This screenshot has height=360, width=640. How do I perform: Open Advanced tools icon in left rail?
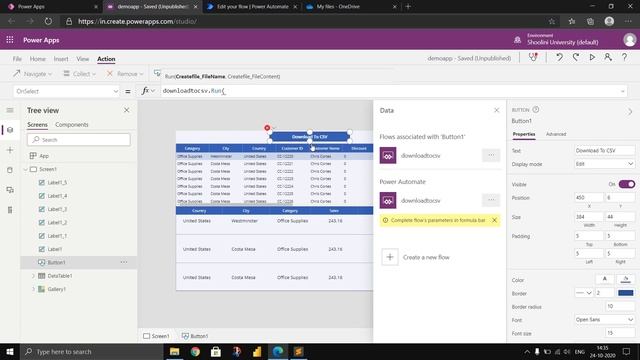pos(10,210)
